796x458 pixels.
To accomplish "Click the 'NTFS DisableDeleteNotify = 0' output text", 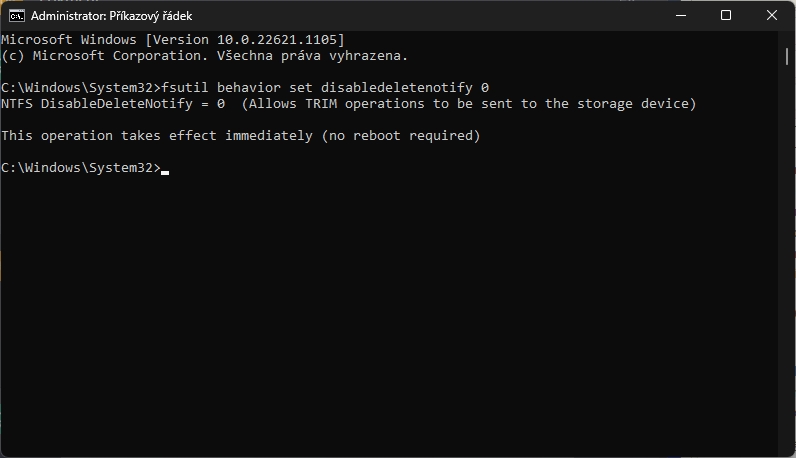I will coord(113,104).
